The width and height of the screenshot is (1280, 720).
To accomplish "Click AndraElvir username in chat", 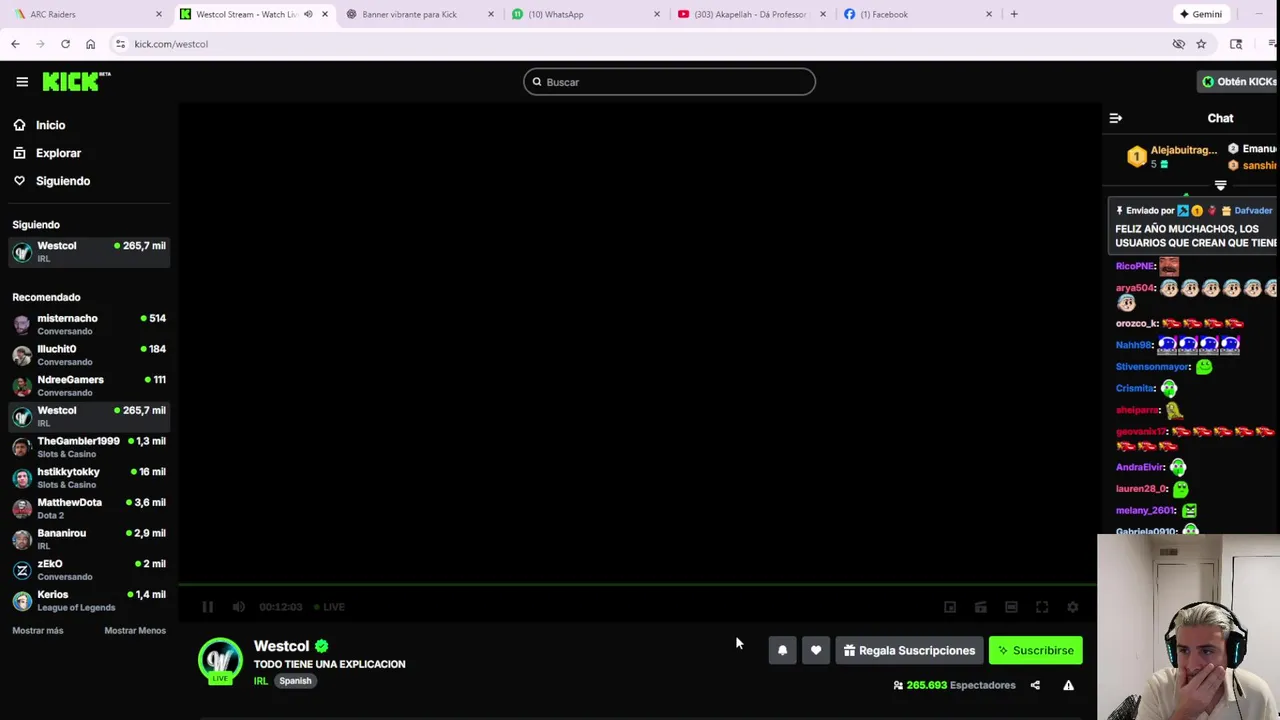I will click(x=1140, y=467).
